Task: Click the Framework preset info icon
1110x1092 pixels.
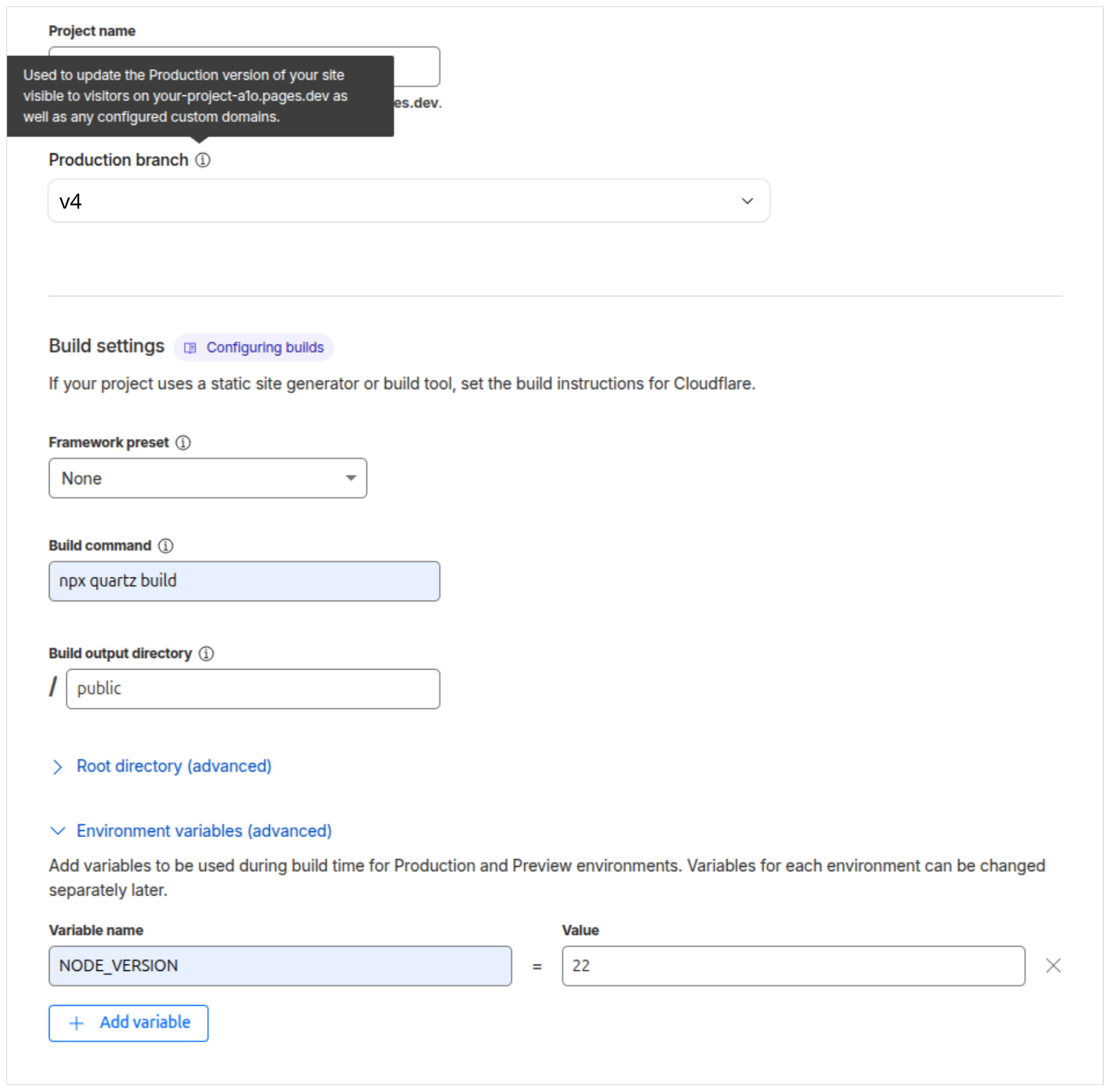Action: (x=183, y=442)
